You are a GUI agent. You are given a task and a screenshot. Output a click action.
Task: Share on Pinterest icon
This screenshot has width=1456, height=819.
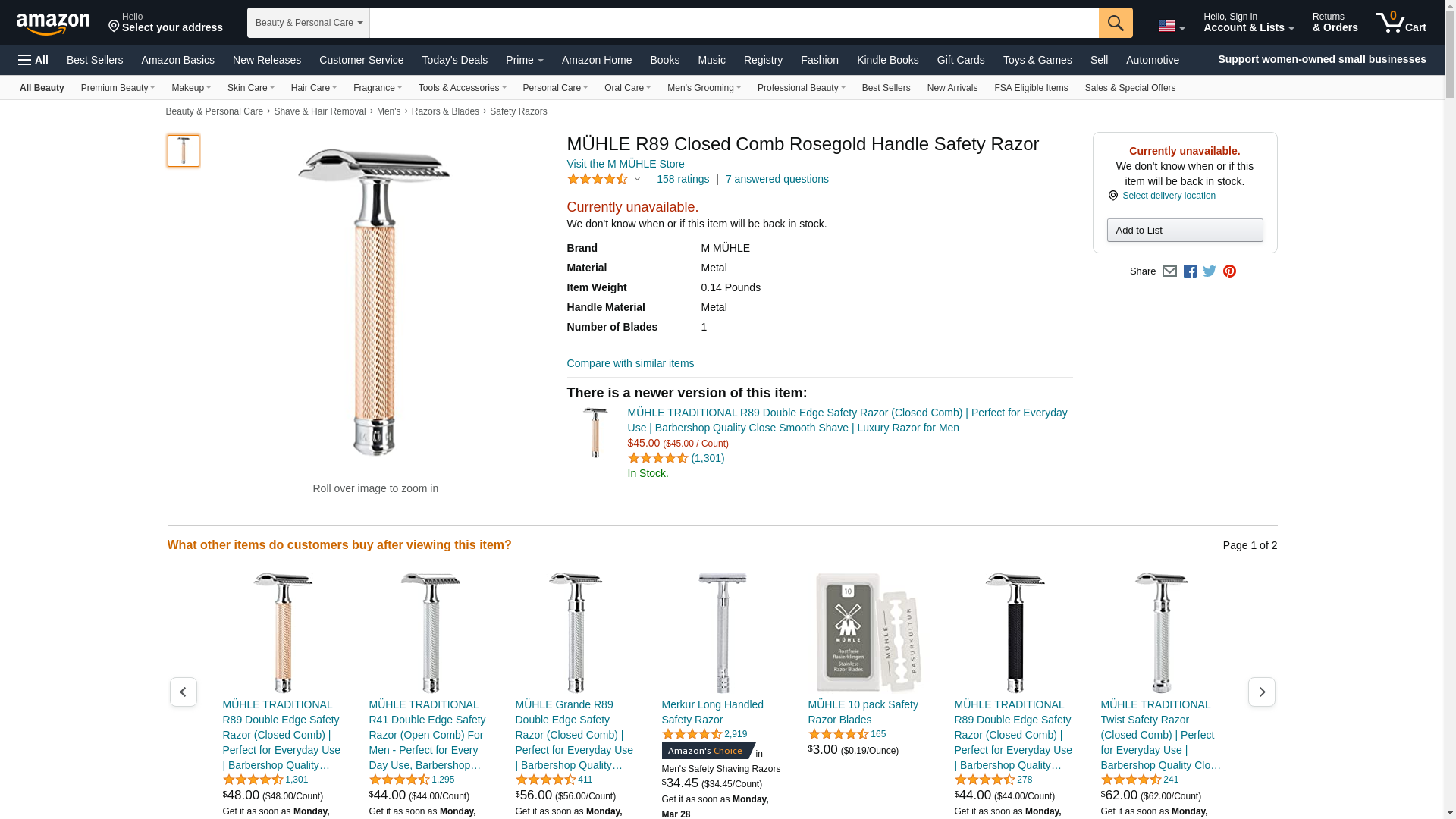(x=1229, y=271)
